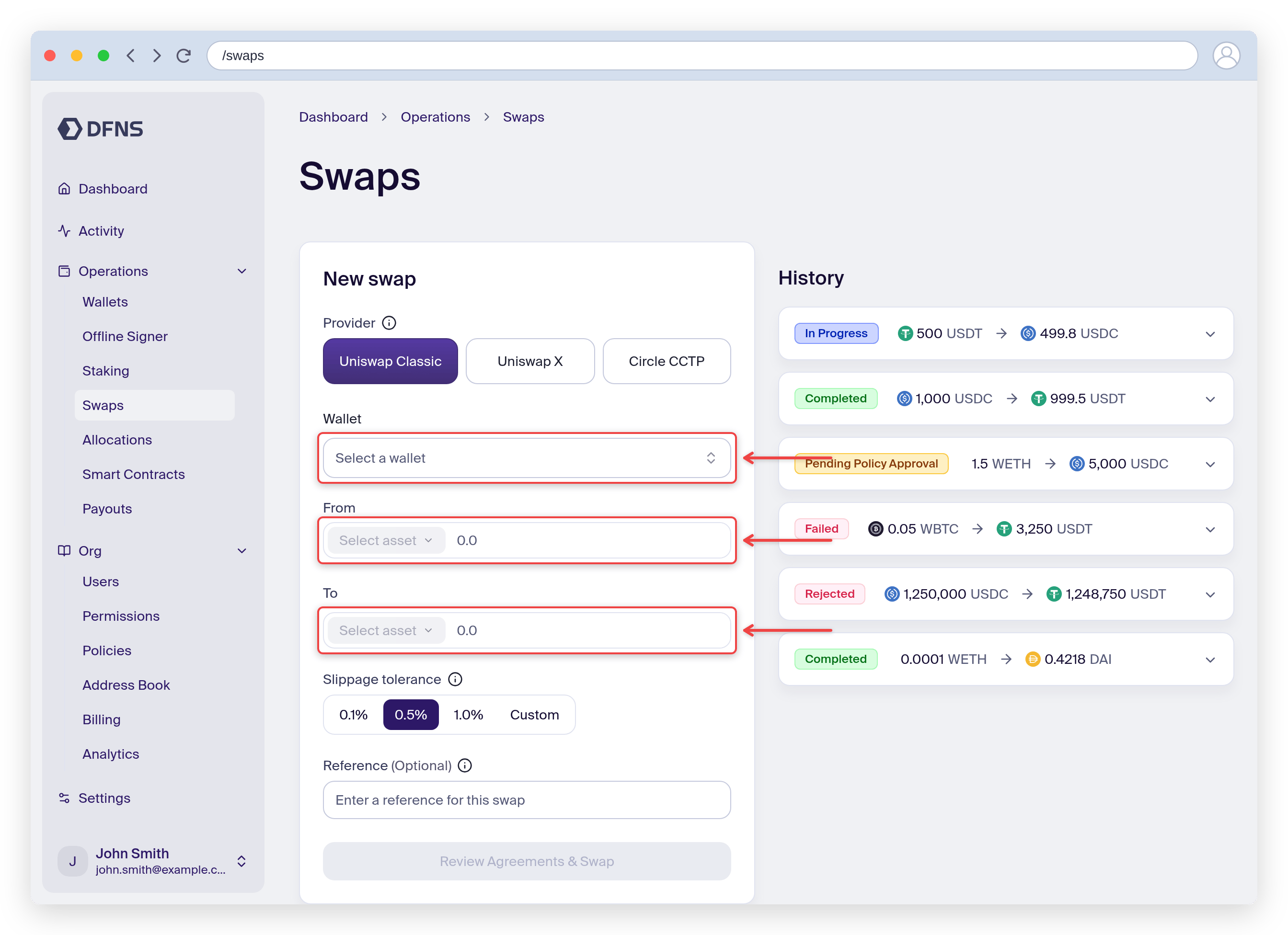Click Dashboard breadcrumb link
Image resolution: width=1288 pixels, height=935 pixels.
[333, 117]
